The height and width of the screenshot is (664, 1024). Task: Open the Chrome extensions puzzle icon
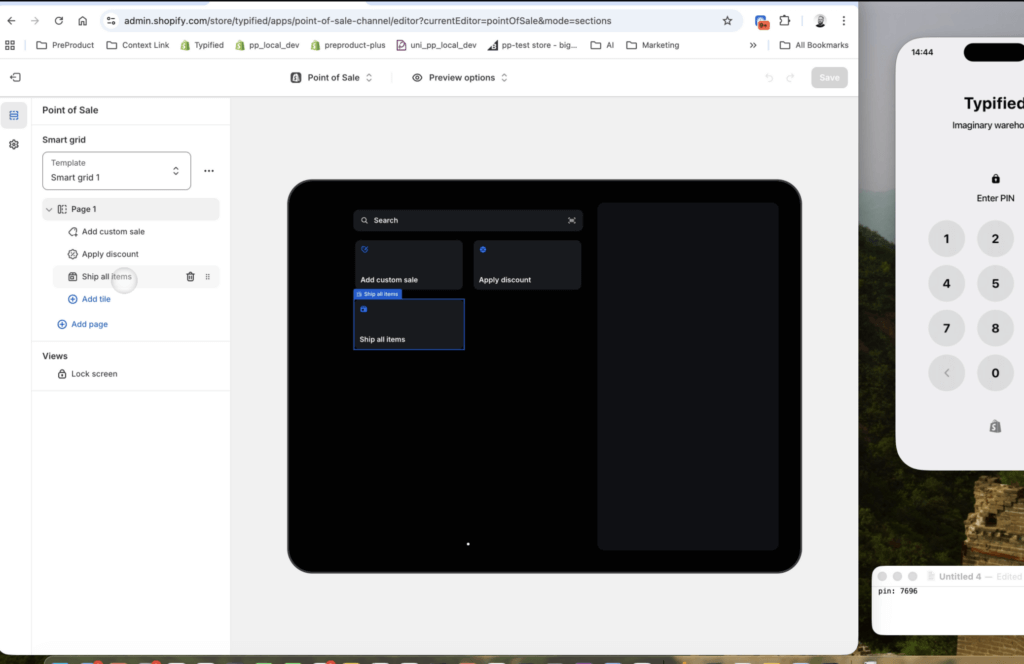click(x=785, y=20)
